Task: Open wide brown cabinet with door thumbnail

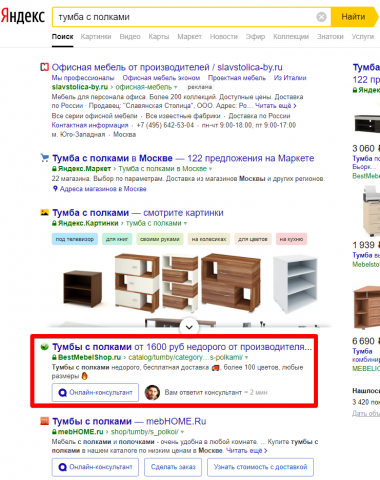Action: coord(231,283)
